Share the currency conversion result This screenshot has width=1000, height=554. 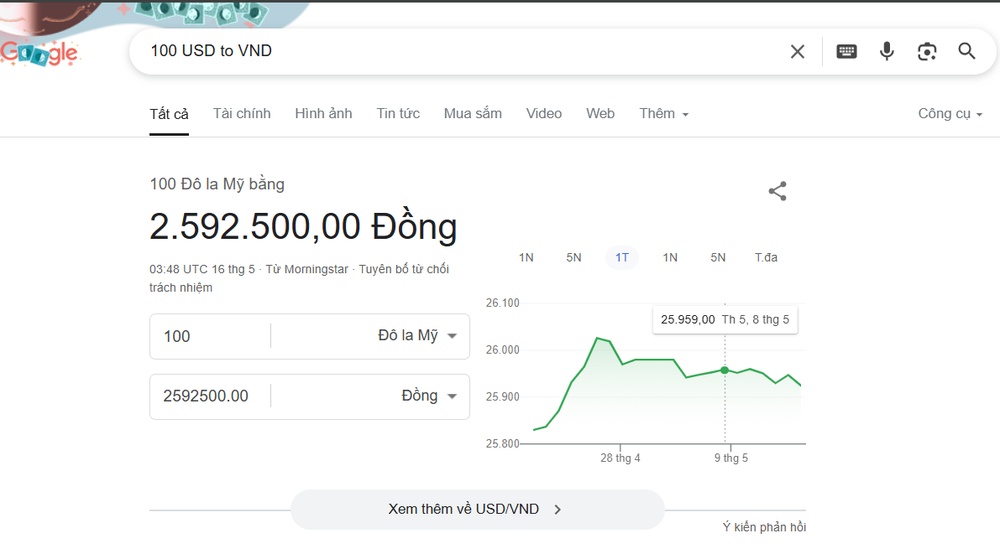777,191
